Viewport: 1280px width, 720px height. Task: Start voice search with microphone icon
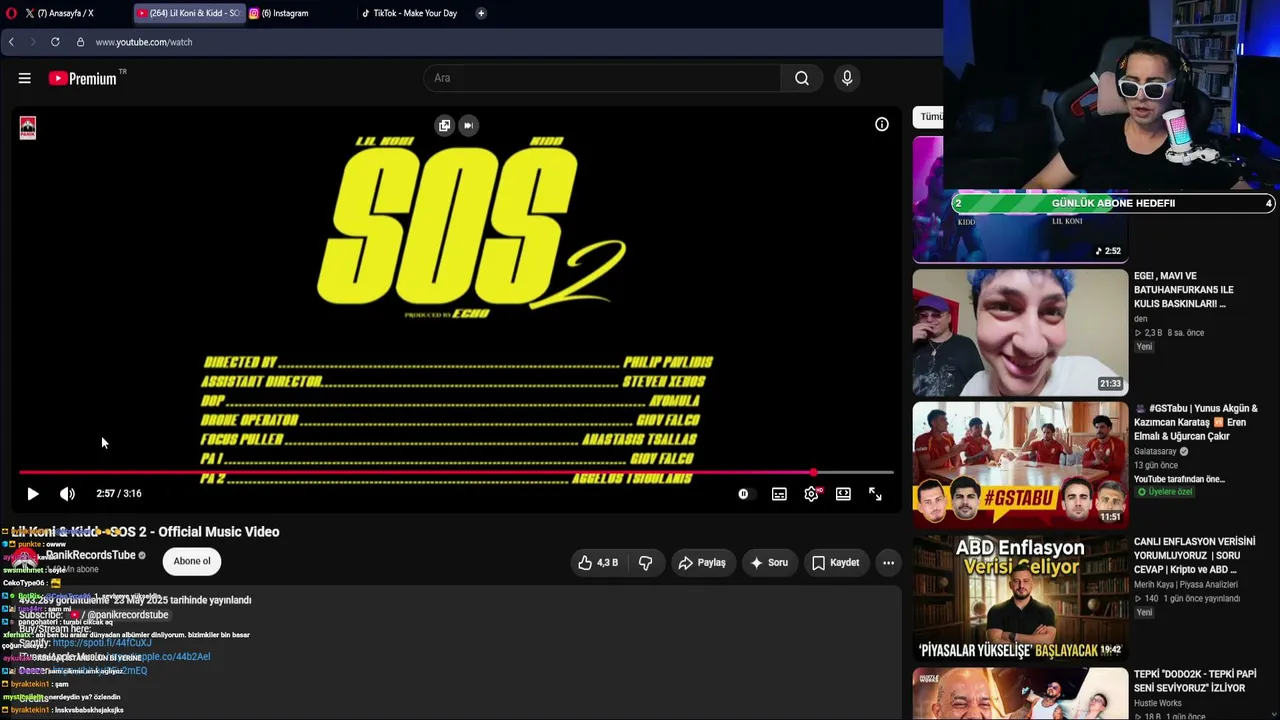click(x=847, y=78)
